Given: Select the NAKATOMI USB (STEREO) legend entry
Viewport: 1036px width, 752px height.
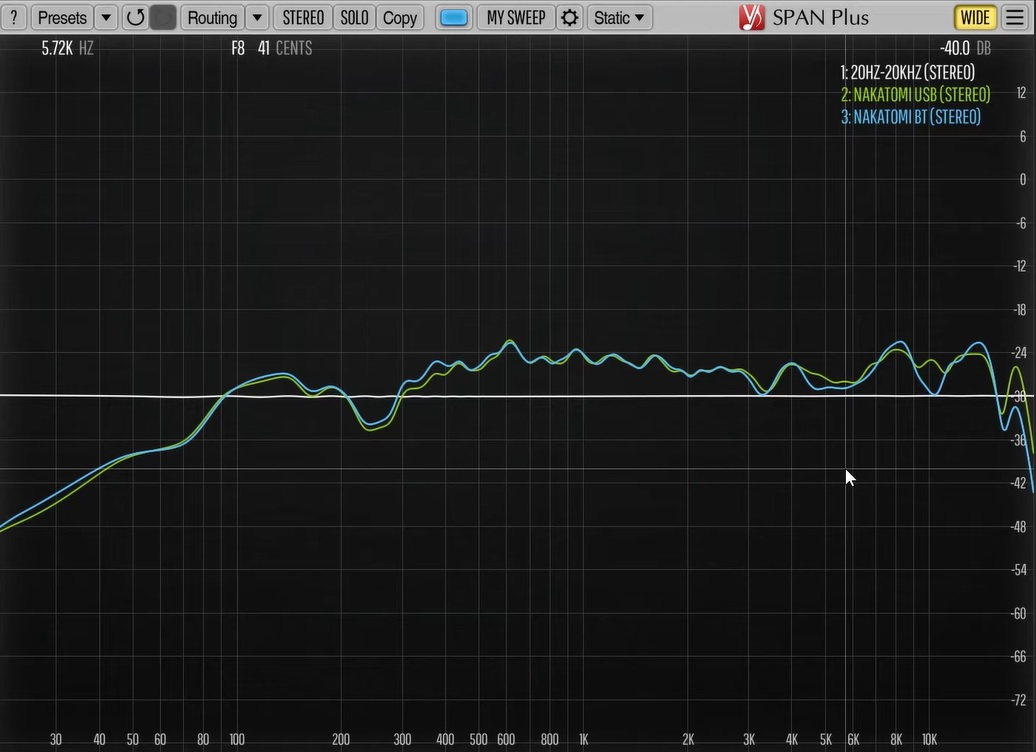Looking at the screenshot, I should tap(915, 94).
